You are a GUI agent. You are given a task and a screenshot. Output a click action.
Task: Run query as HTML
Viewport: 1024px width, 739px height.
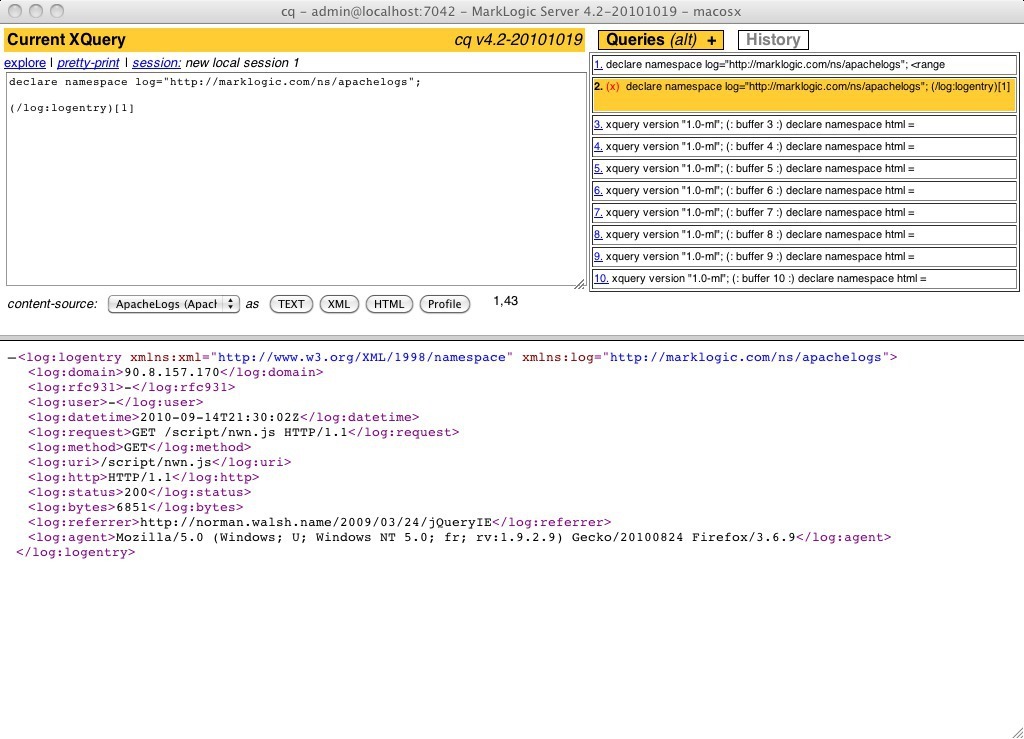389,304
